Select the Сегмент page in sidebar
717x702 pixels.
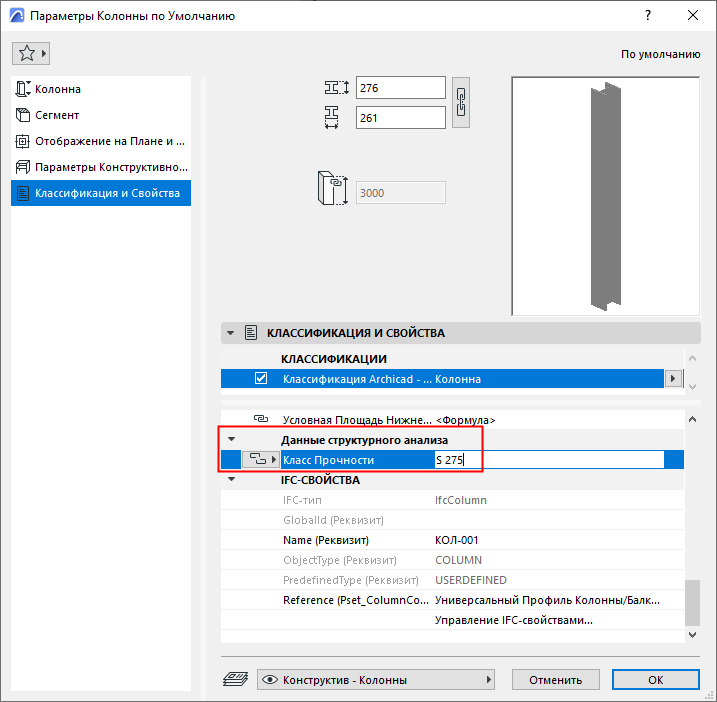(101, 115)
